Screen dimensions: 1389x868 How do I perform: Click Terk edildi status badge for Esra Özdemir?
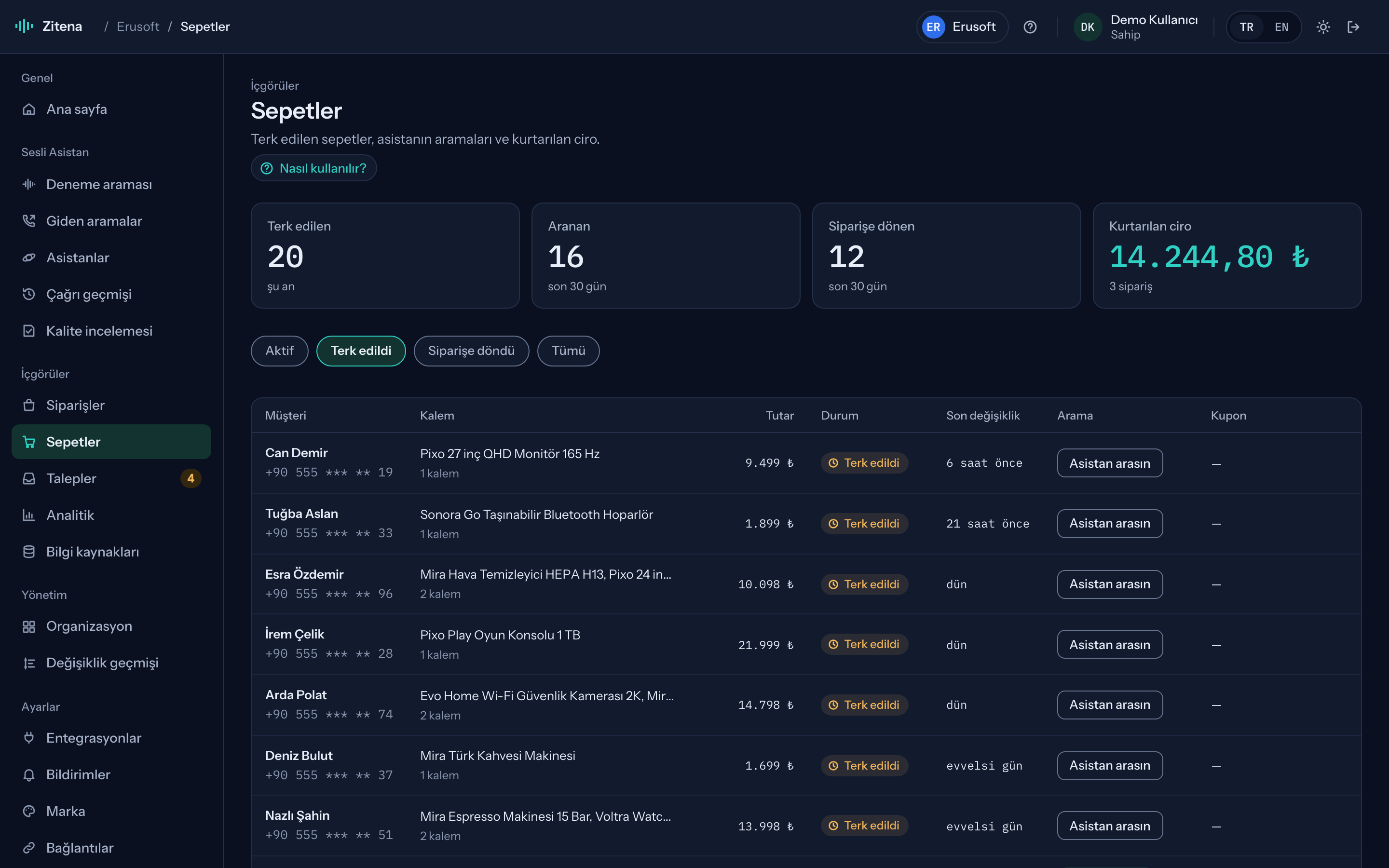[x=864, y=584]
